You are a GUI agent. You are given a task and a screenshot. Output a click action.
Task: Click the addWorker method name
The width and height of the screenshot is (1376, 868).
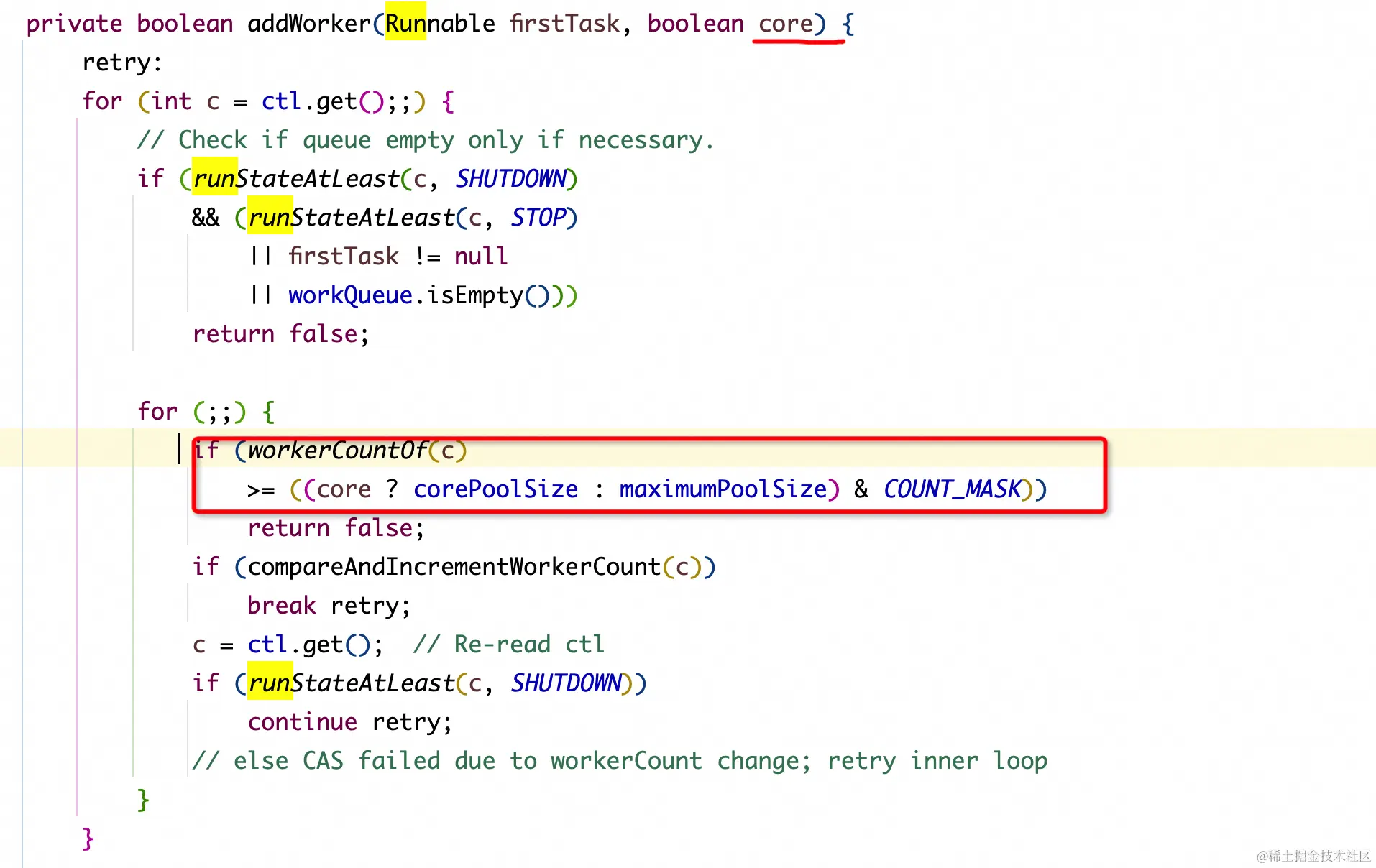pyautogui.click(x=309, y=24)
